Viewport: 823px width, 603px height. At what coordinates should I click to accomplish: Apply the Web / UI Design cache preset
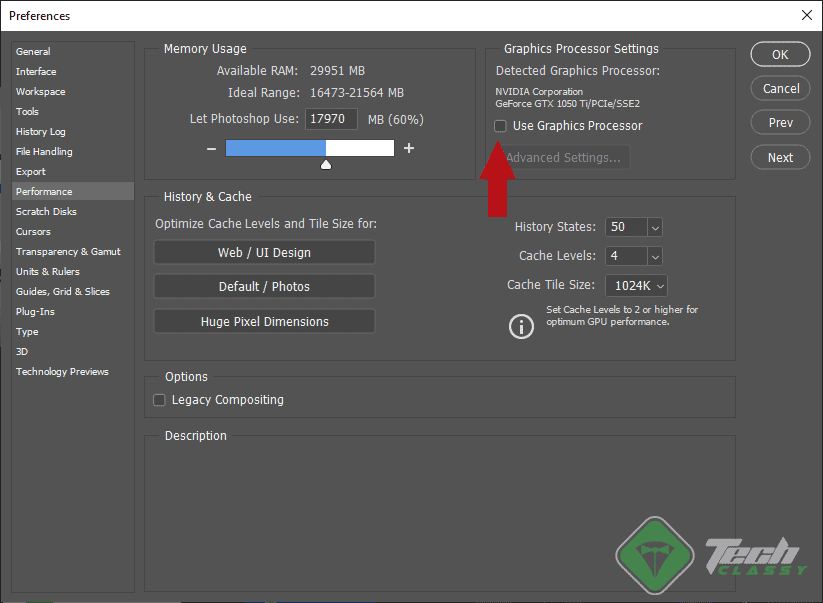click(x=263, y=252)
